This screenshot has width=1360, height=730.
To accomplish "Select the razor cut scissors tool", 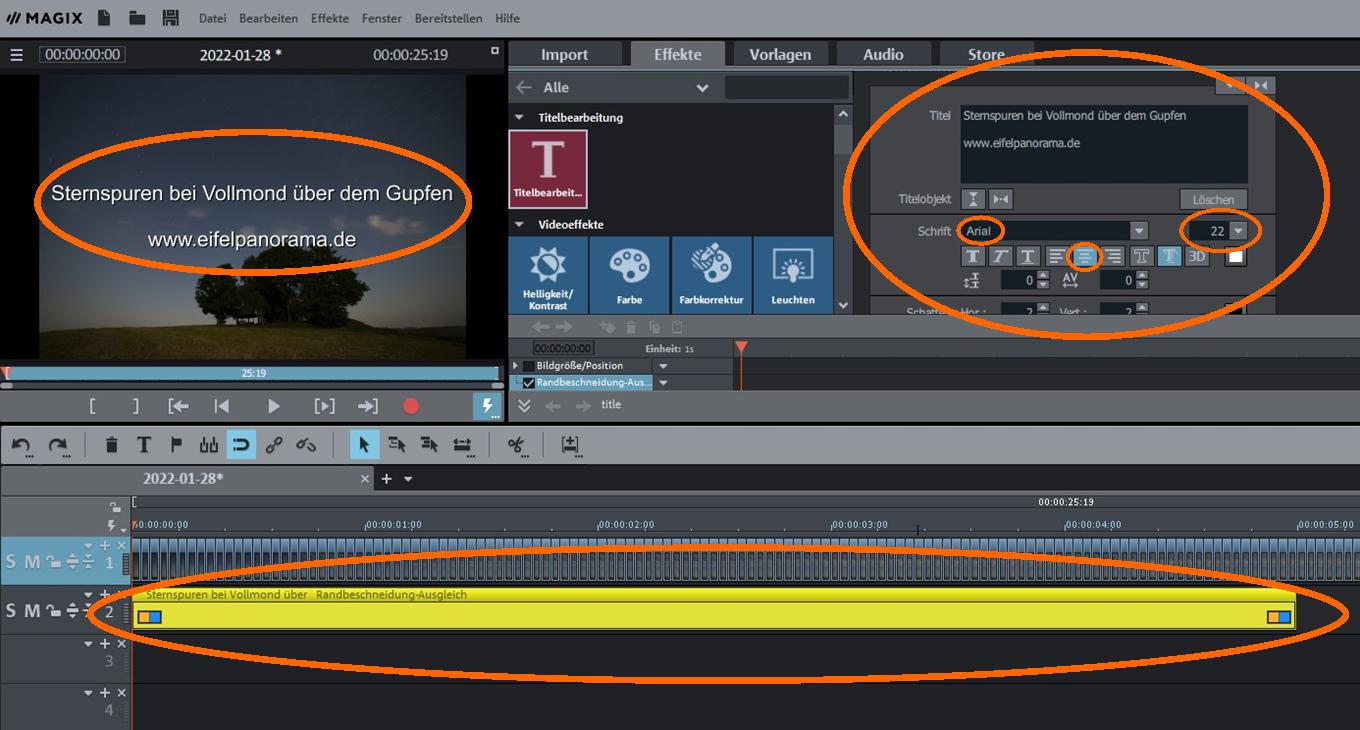I will (x=516, y=445).
